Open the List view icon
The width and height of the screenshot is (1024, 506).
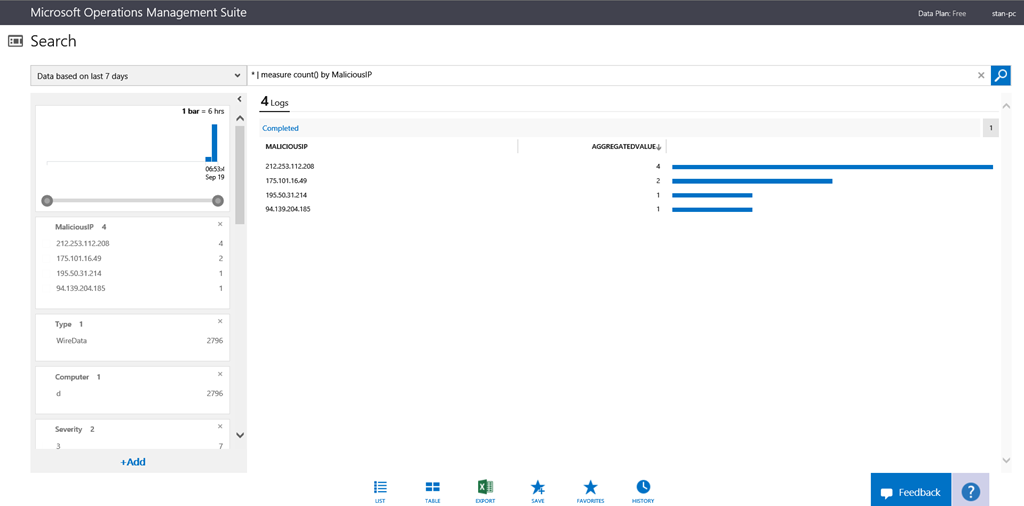tap(380, 488)
